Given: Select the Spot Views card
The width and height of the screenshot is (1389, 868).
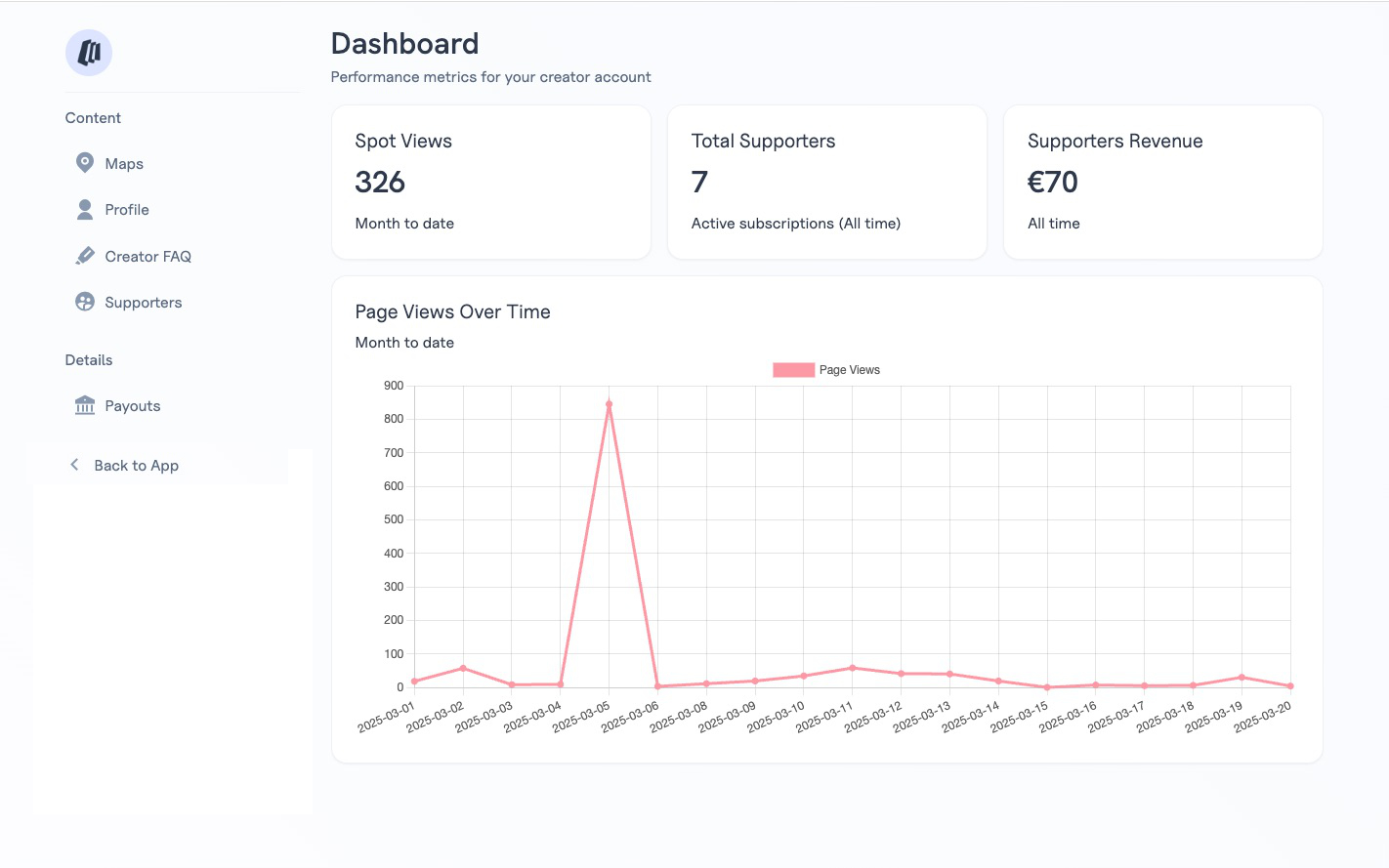Looking at the screenshot, I should [490, 183].
